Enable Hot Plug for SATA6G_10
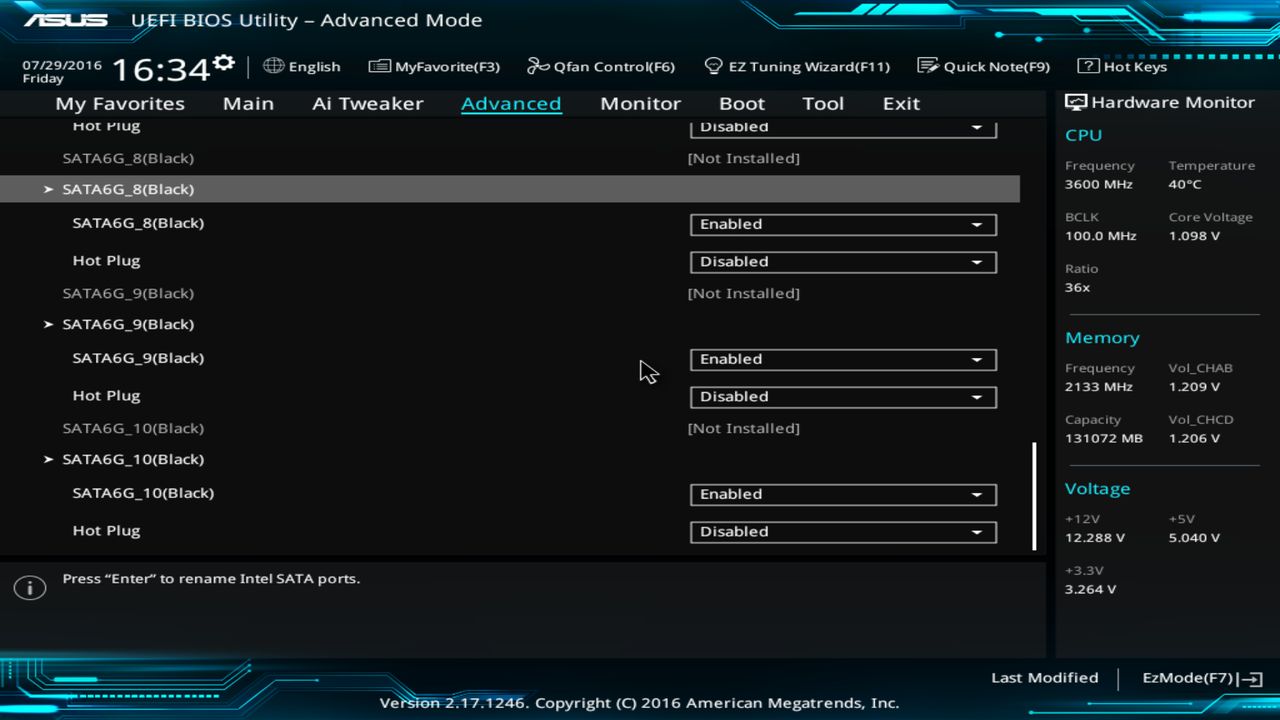This screenshot has height=720, width=1280. [x=842, y=531]
